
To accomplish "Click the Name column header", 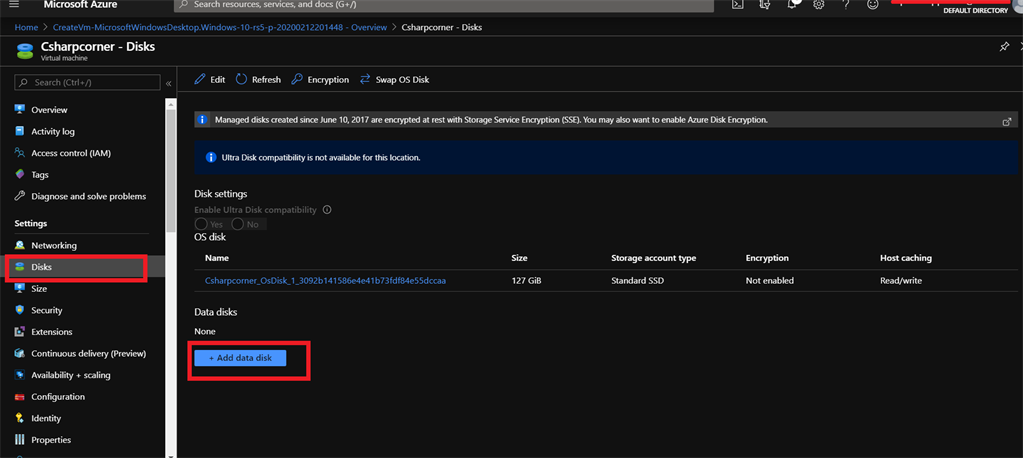I will (x=217, y=258).
